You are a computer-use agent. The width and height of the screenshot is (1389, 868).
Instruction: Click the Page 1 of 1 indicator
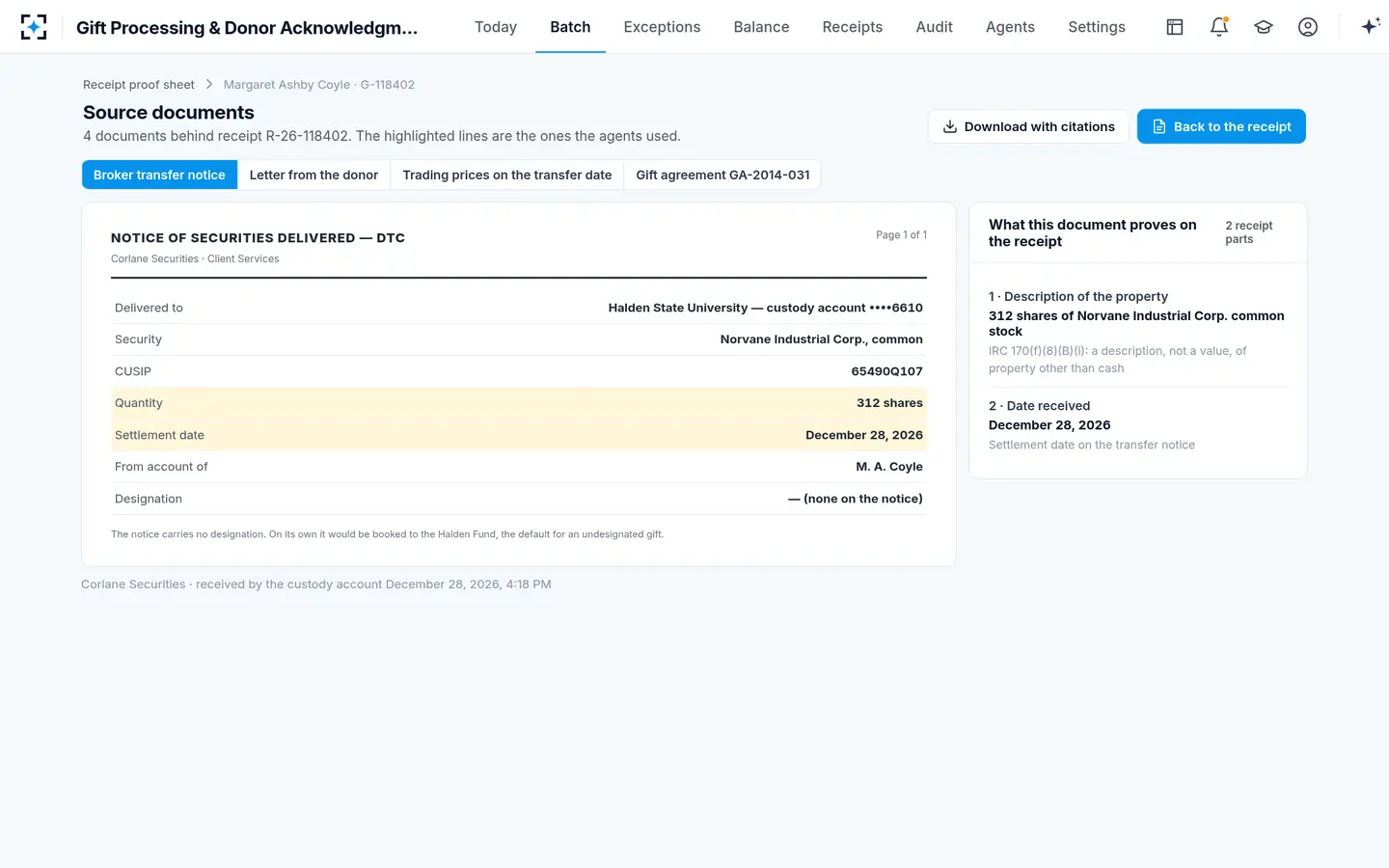(x=901, y=235)
